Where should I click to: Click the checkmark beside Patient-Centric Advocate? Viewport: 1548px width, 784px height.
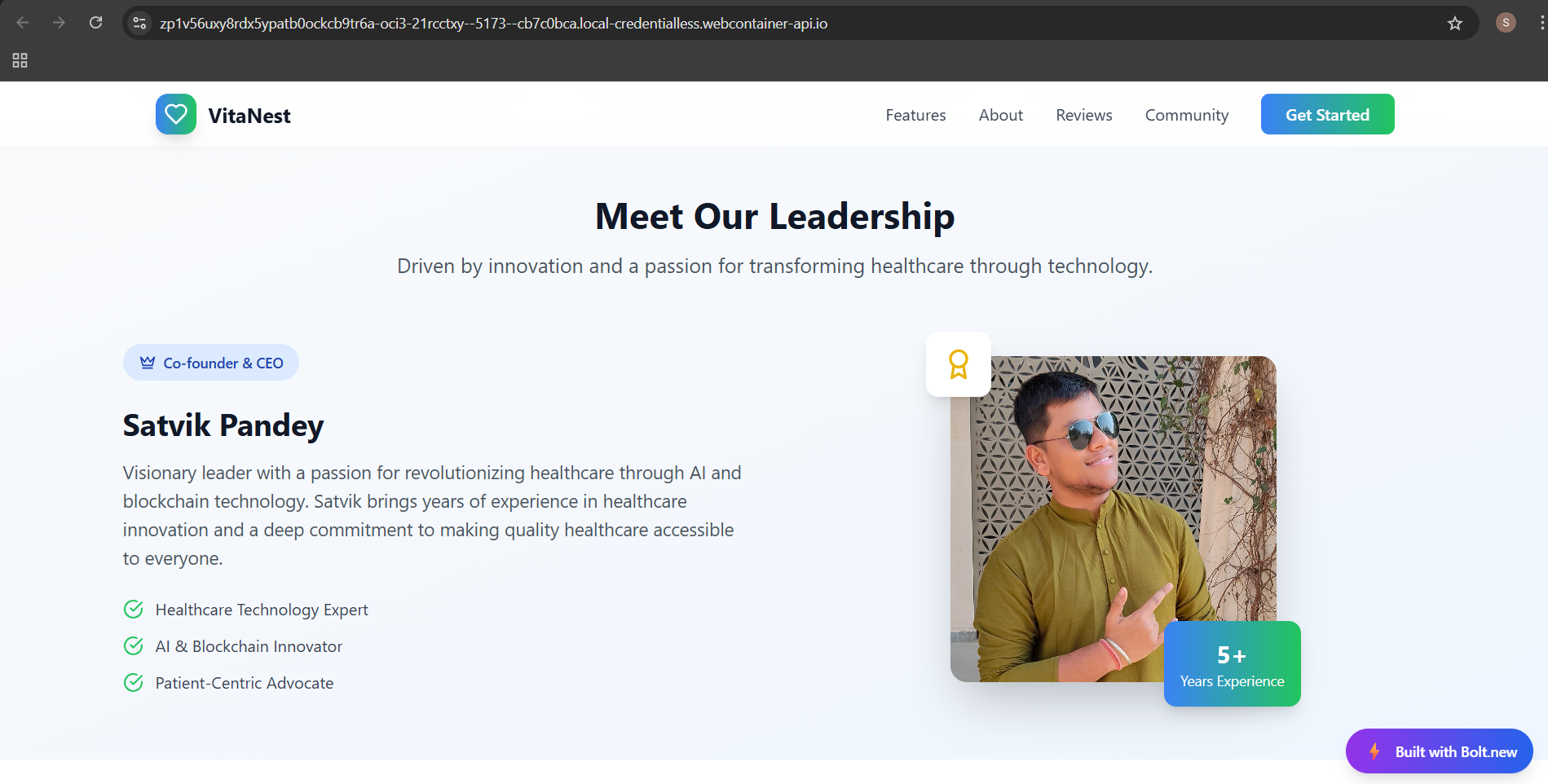tap(134, 683)
